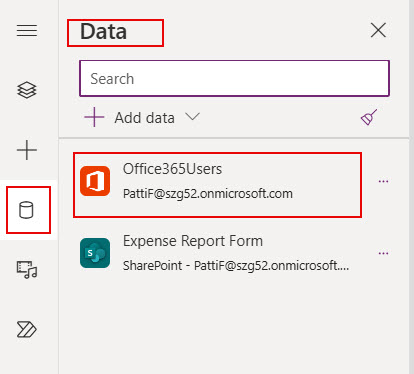Viewport: 414px width, 374px height.
Task: Open the Power Automate icon in sidebar
Action: pyautogui.click(x=27, y=330)
